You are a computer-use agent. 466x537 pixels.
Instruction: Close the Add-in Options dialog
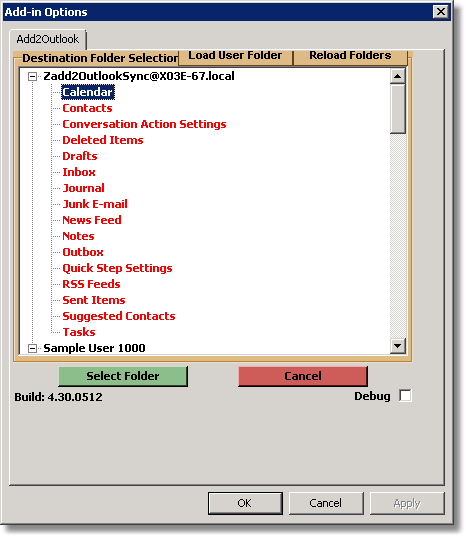tap(441, 12)
